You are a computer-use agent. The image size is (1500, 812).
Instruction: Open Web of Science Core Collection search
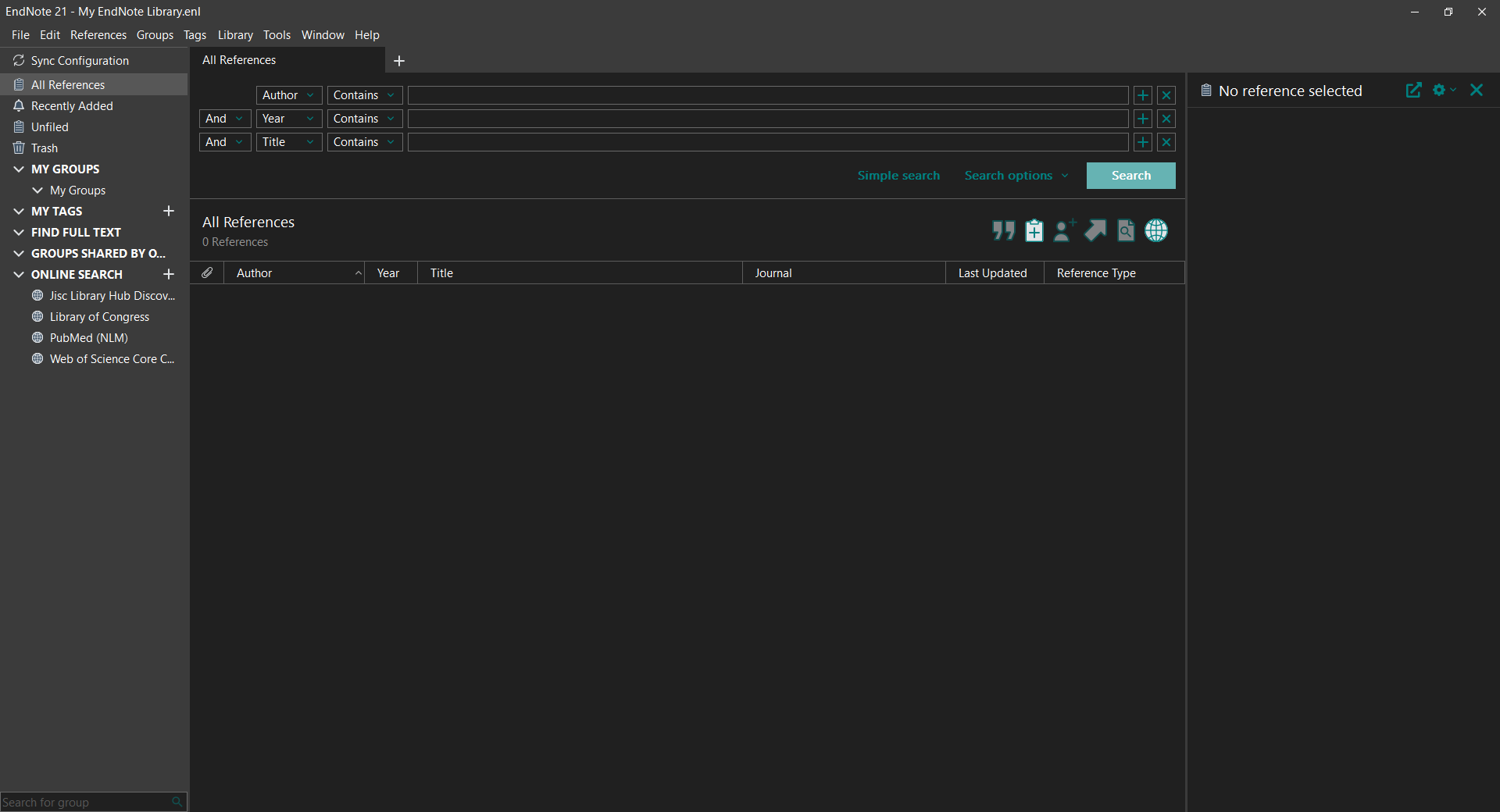(x=103, y=358)
